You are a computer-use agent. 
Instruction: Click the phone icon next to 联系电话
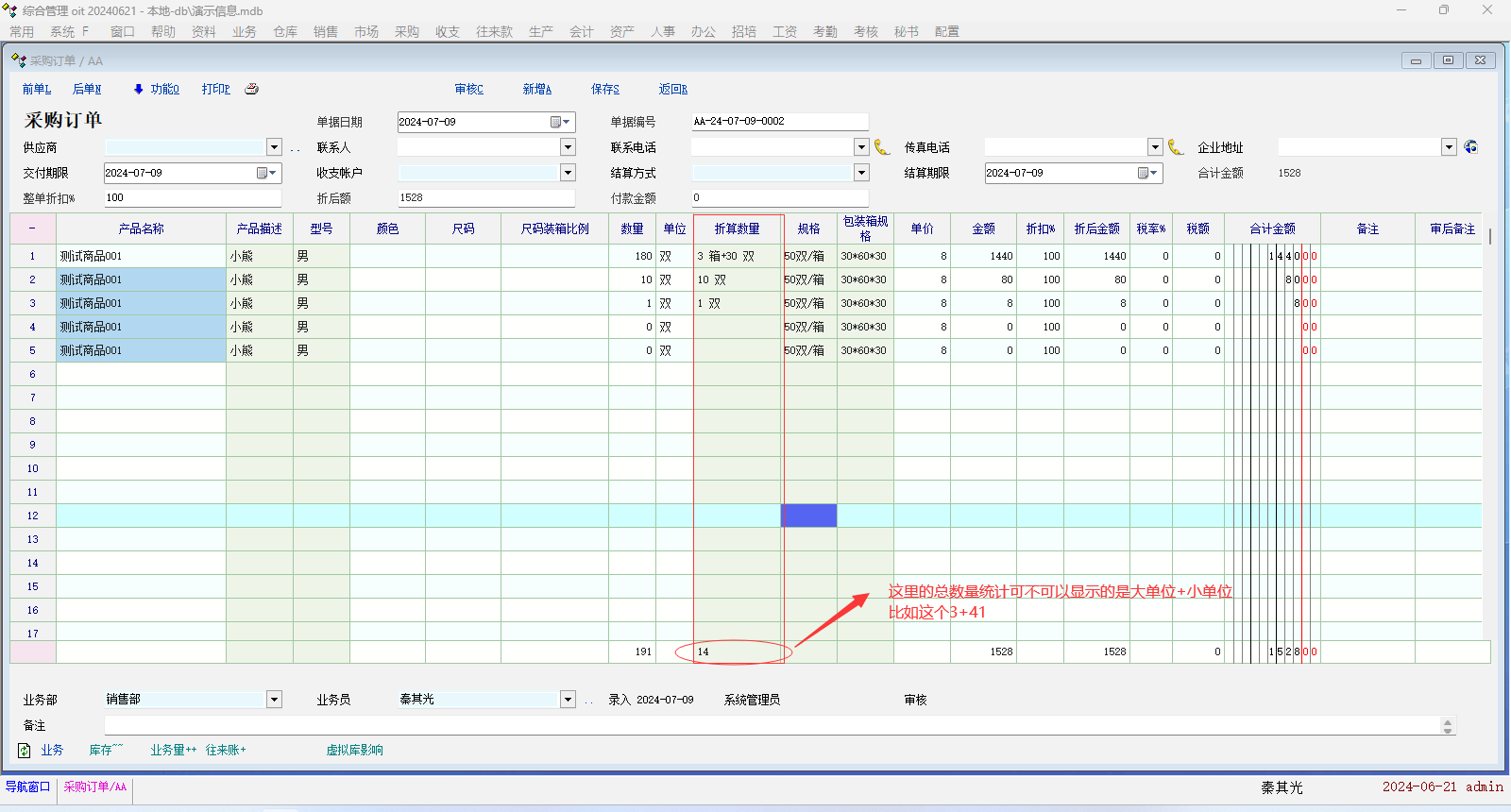[x=882, y=147]
